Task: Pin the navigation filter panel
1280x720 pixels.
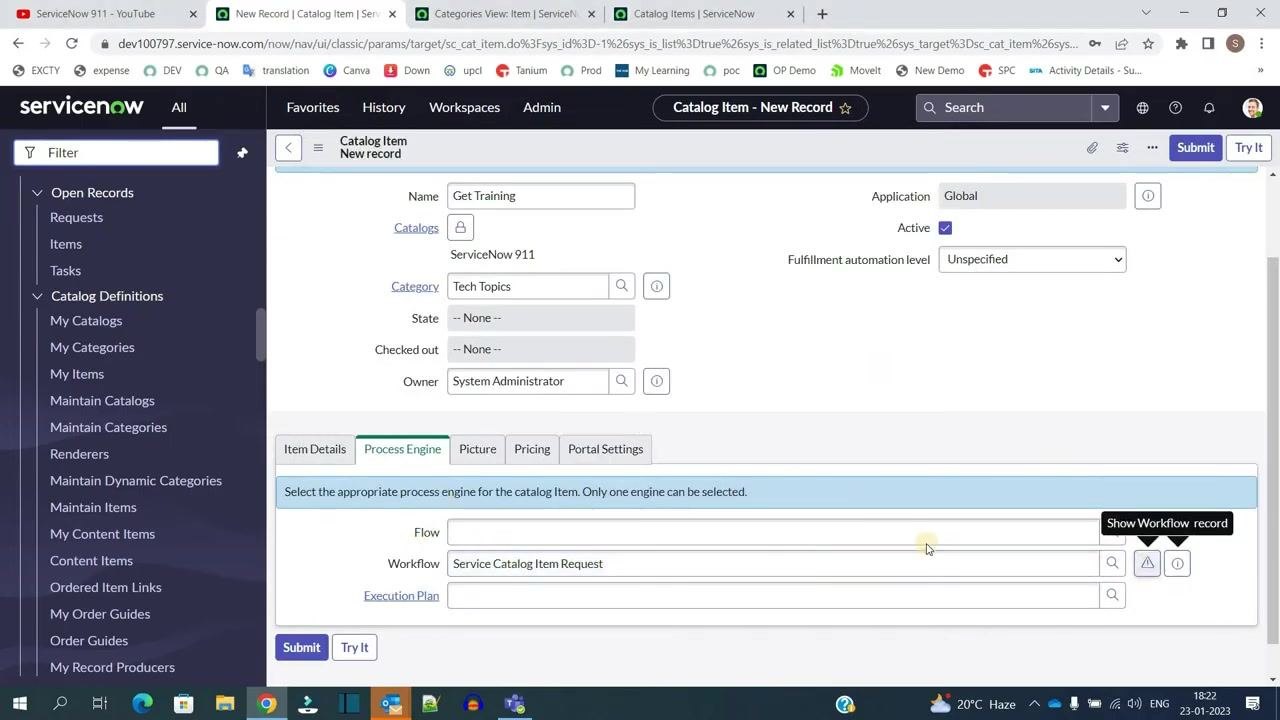Action: click(x=242, y=153)
